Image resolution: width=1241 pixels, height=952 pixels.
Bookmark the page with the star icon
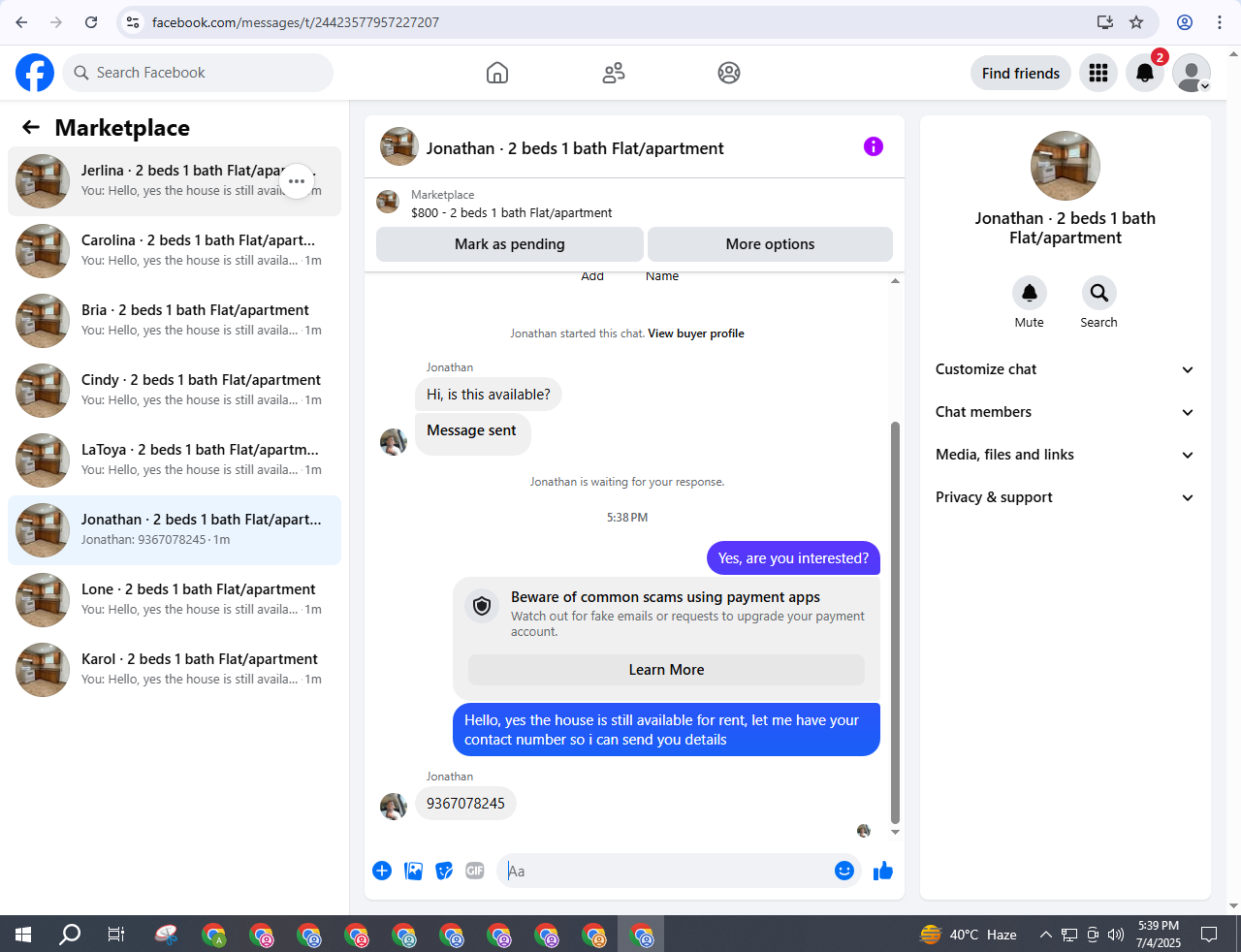pyautogui.click(x=1136, y=22)
